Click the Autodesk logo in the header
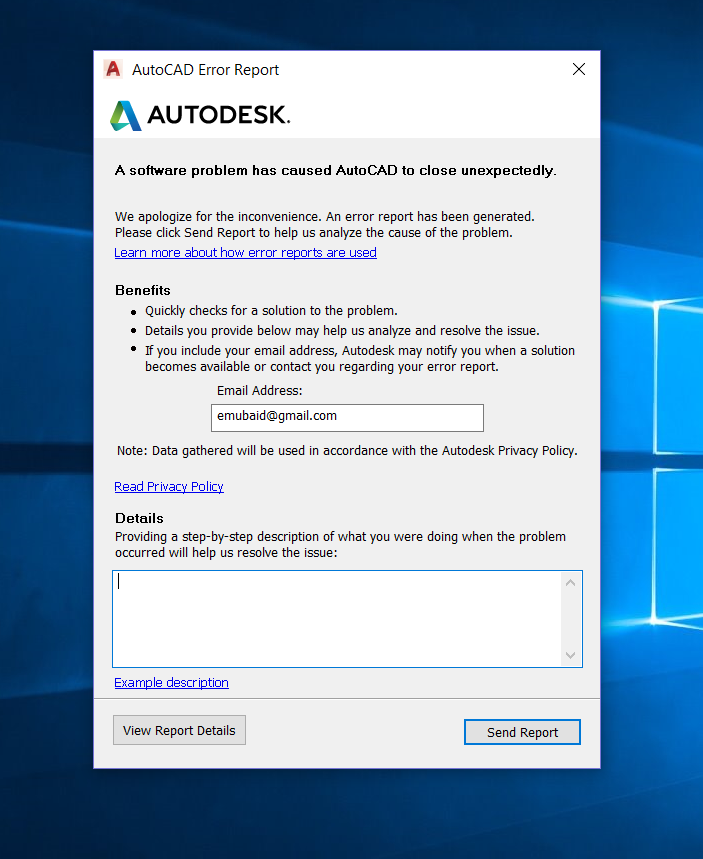 pyautogui.click(x=200, y=115)
